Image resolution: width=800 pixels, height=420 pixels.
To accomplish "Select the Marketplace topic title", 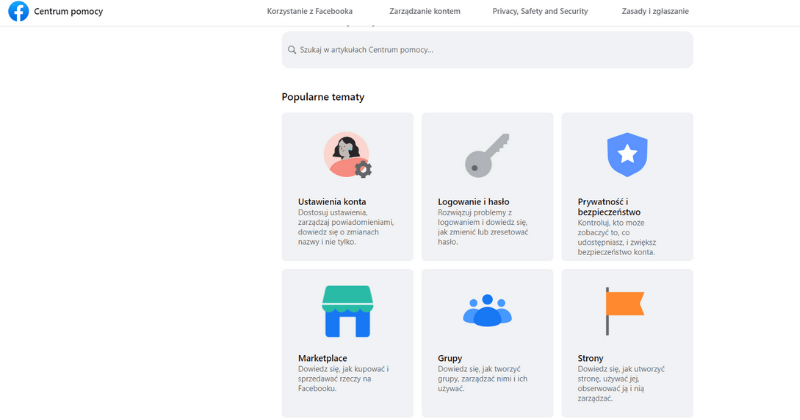I will (322, 358).
